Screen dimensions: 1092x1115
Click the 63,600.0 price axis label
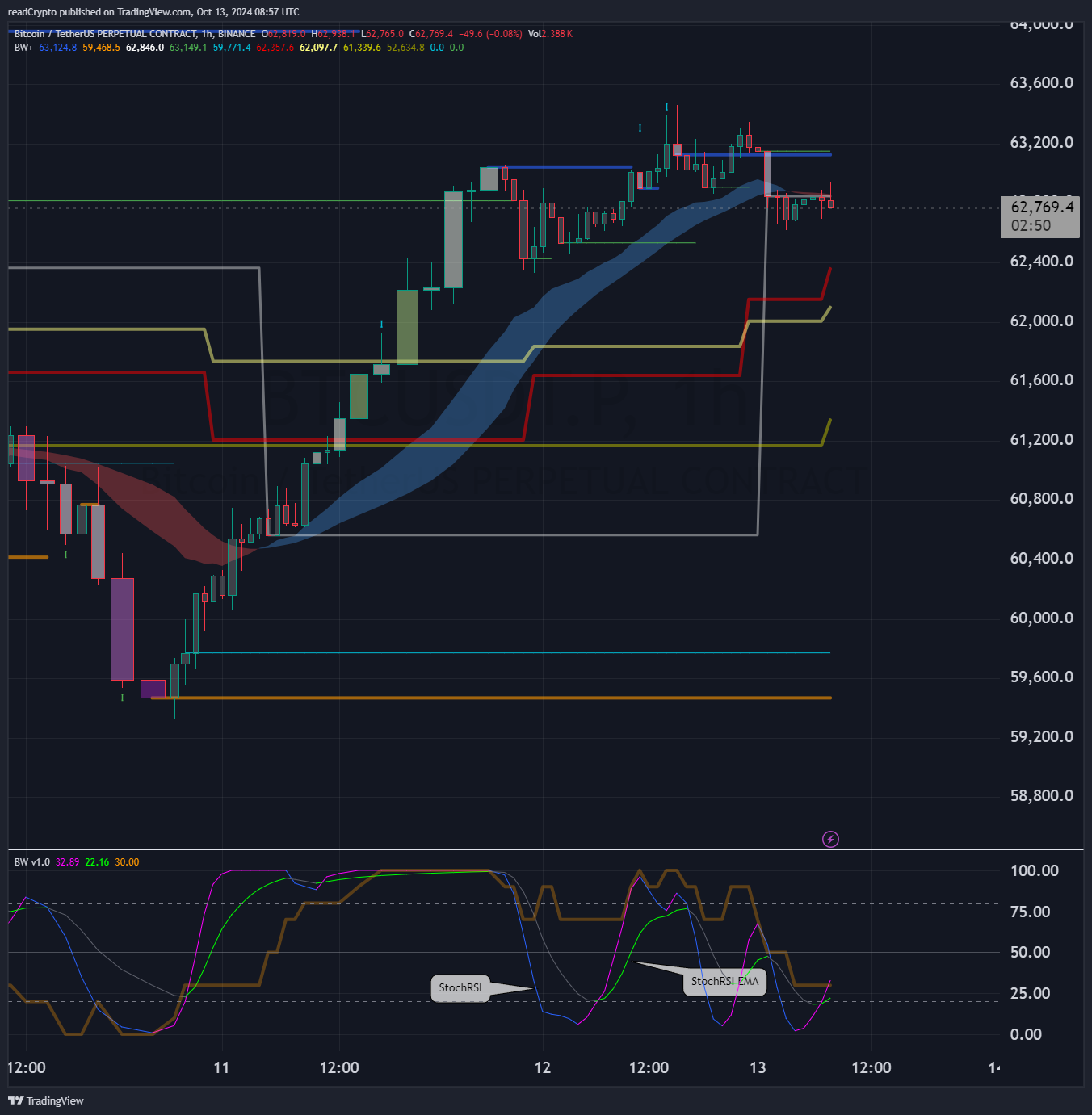pyautogui.click(x=1042, y=83)
